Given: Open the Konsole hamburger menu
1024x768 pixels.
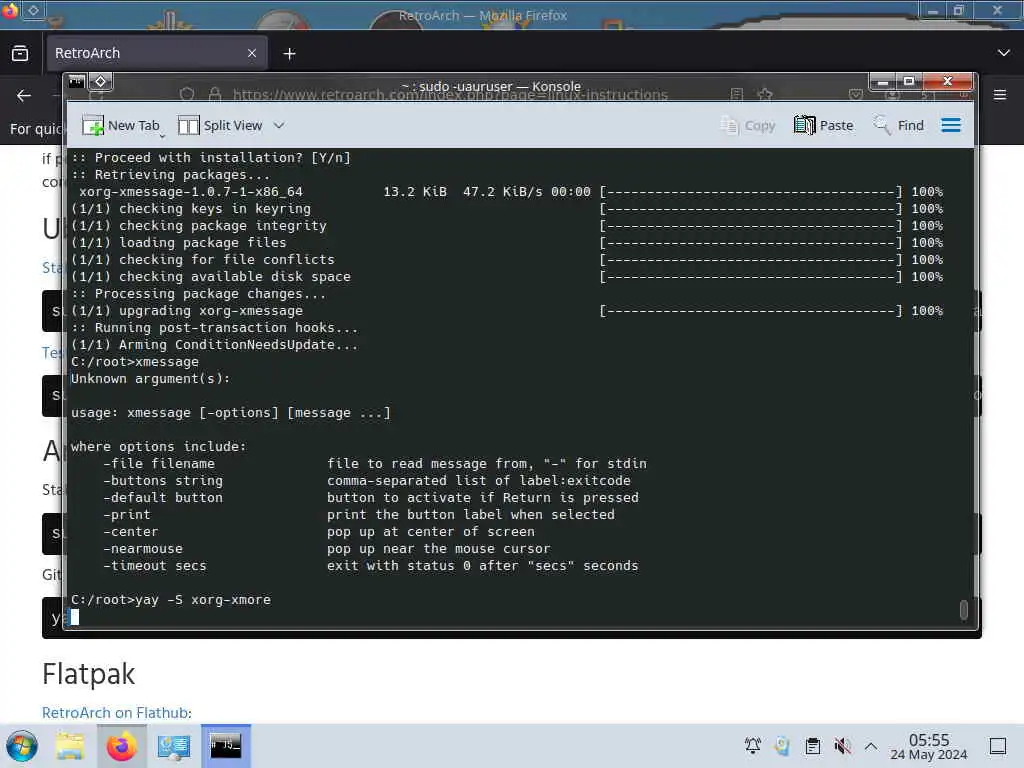Looking at the screenshot, I should pyautogui.click(x=951, y=125).
